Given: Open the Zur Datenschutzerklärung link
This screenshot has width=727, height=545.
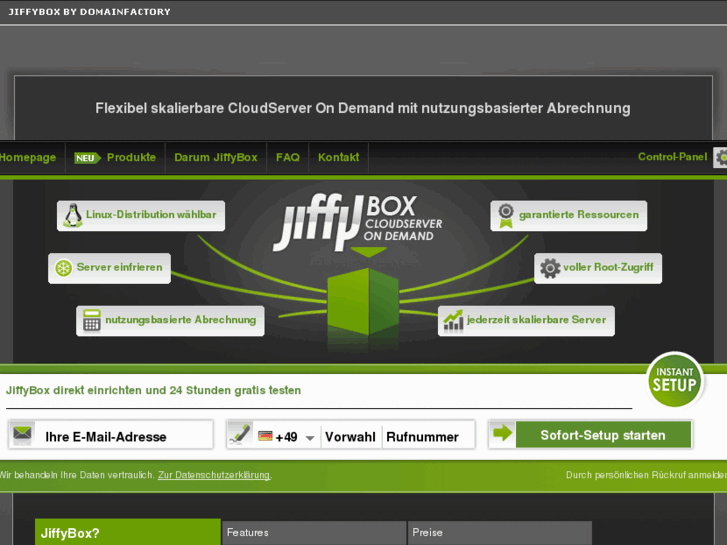Looking at the screenshot, I should click(215, 475).
